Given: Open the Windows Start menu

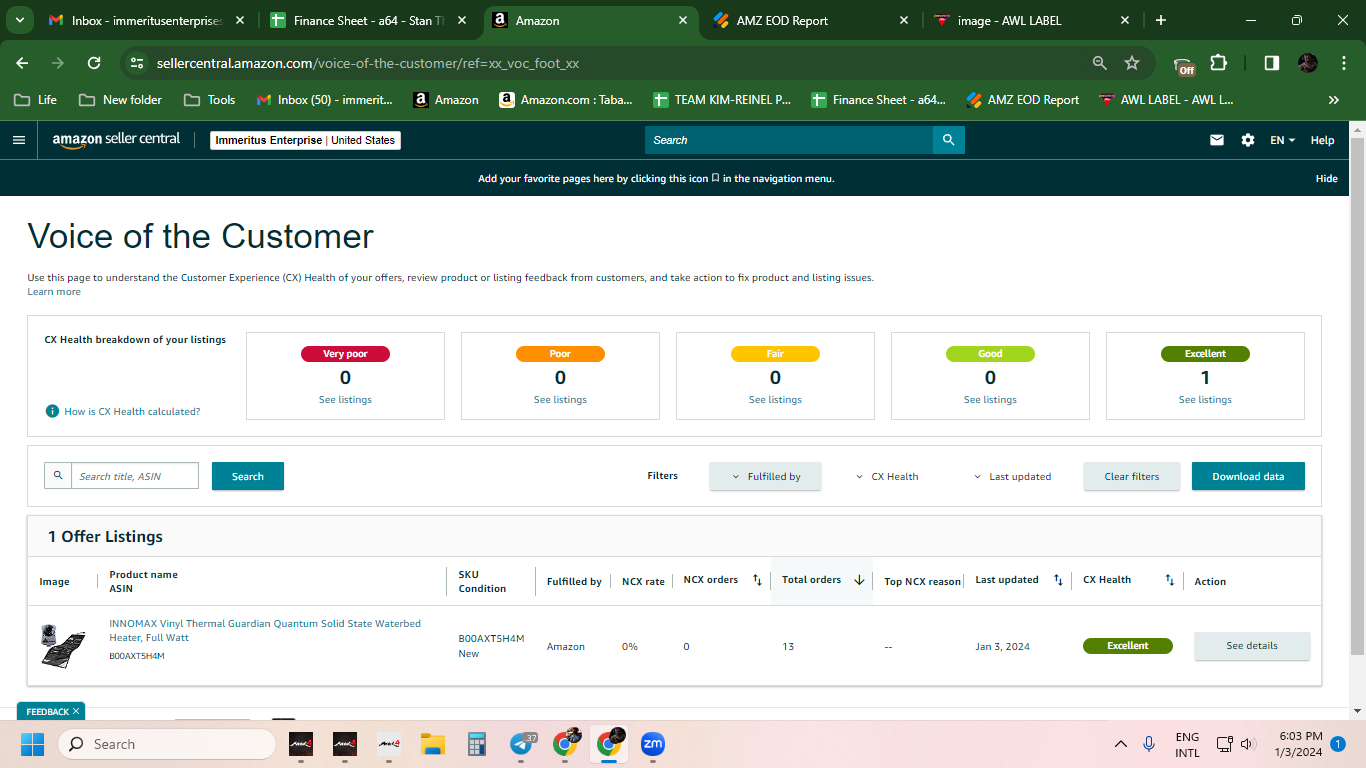Looking at the screenshot, I should tap(33, 744).
